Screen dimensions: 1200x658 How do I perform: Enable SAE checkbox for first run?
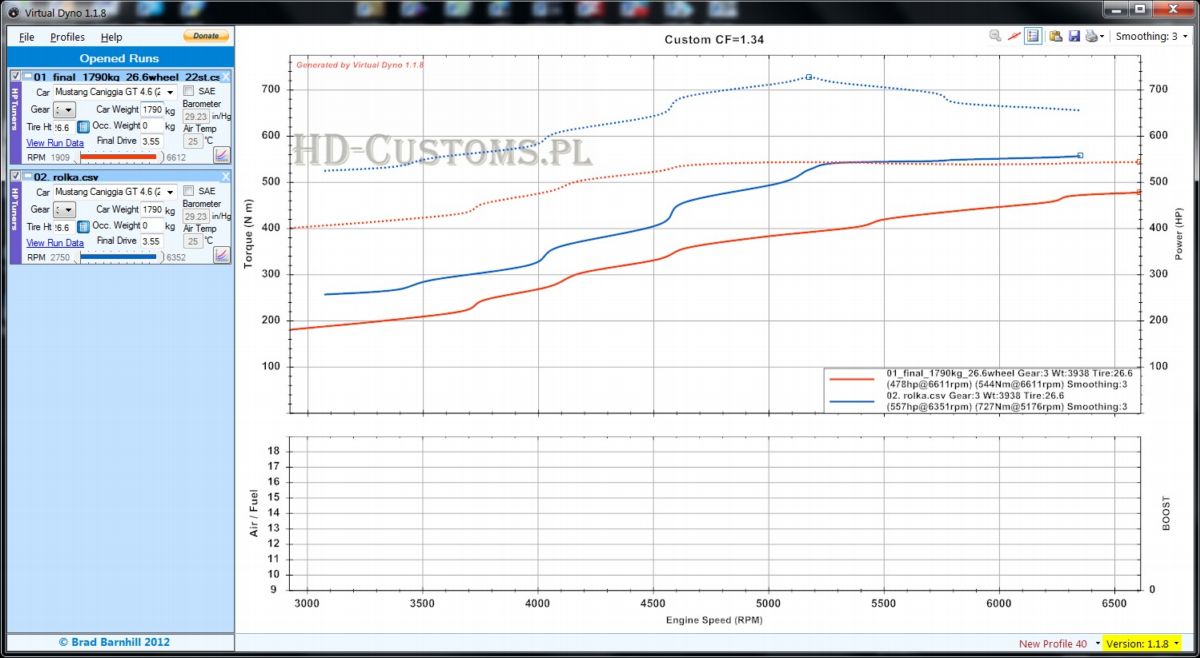(x=189, y=91)
